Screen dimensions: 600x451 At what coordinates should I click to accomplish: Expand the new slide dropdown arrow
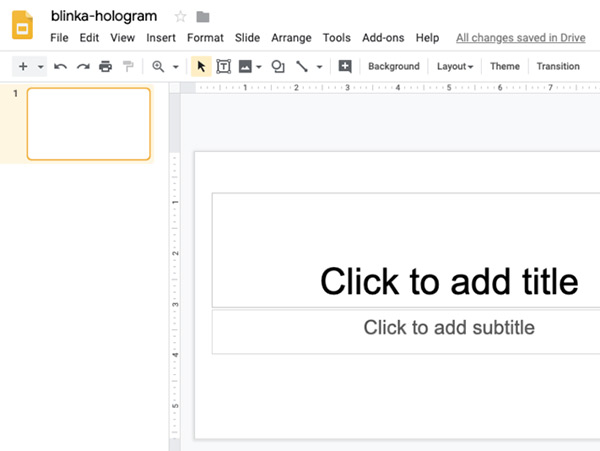point(41,67)
